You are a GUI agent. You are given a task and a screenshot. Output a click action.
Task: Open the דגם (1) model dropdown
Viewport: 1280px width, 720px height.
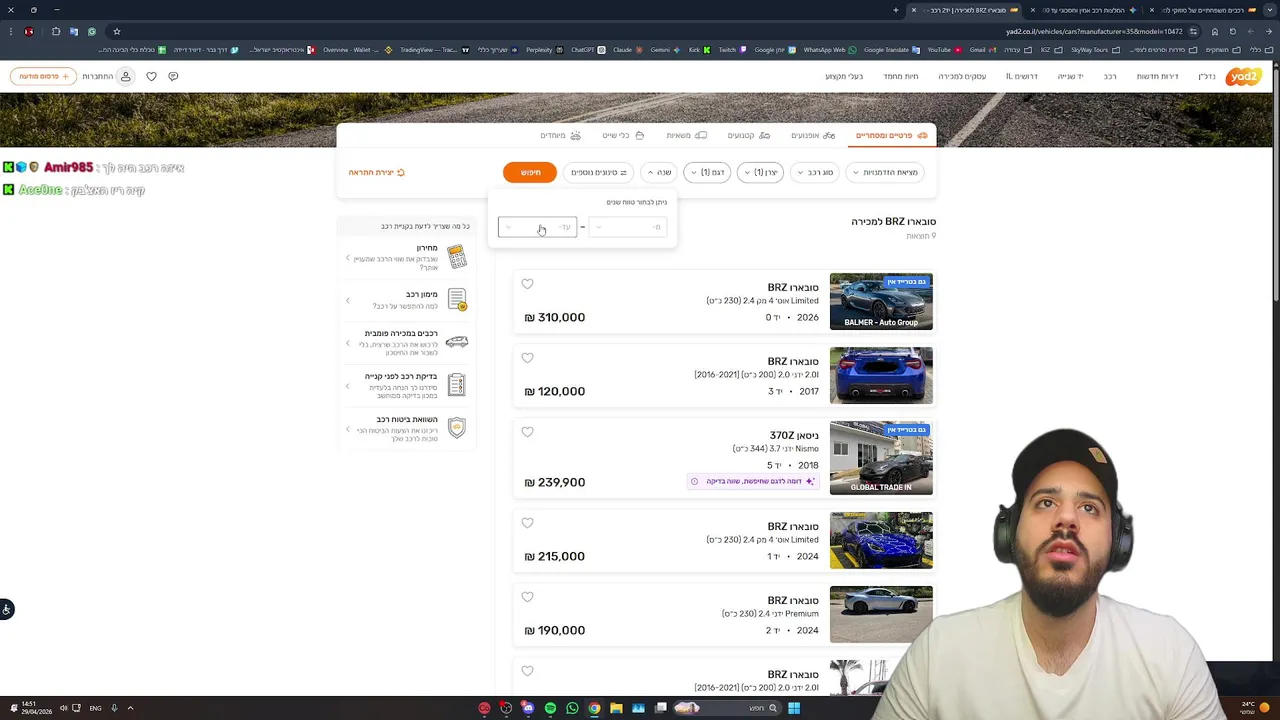[707, 172]
